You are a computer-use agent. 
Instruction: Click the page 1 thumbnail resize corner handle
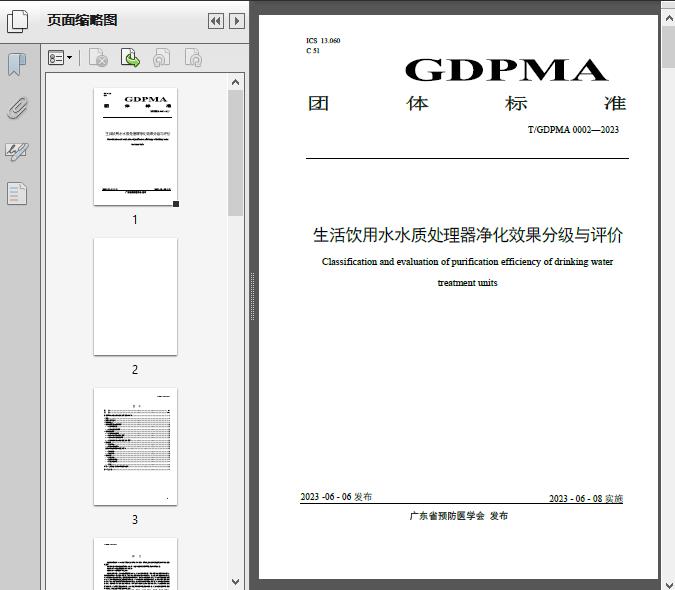pyautogui.click(x=176, y=204)
